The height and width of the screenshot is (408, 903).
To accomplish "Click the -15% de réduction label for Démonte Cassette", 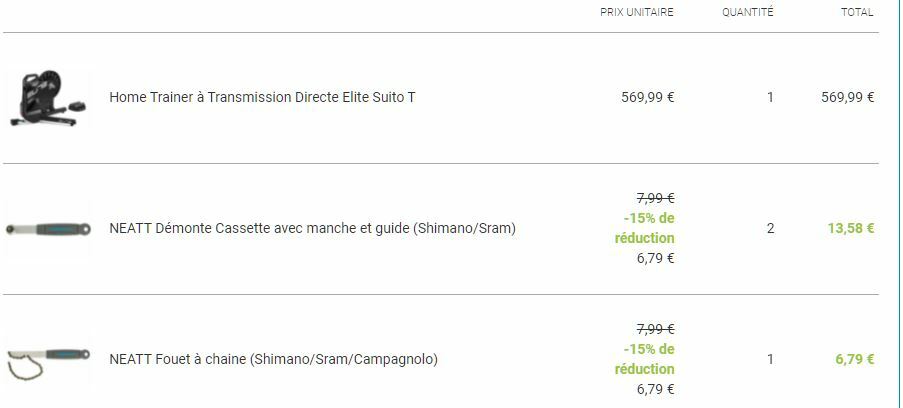I will point(645,228).
